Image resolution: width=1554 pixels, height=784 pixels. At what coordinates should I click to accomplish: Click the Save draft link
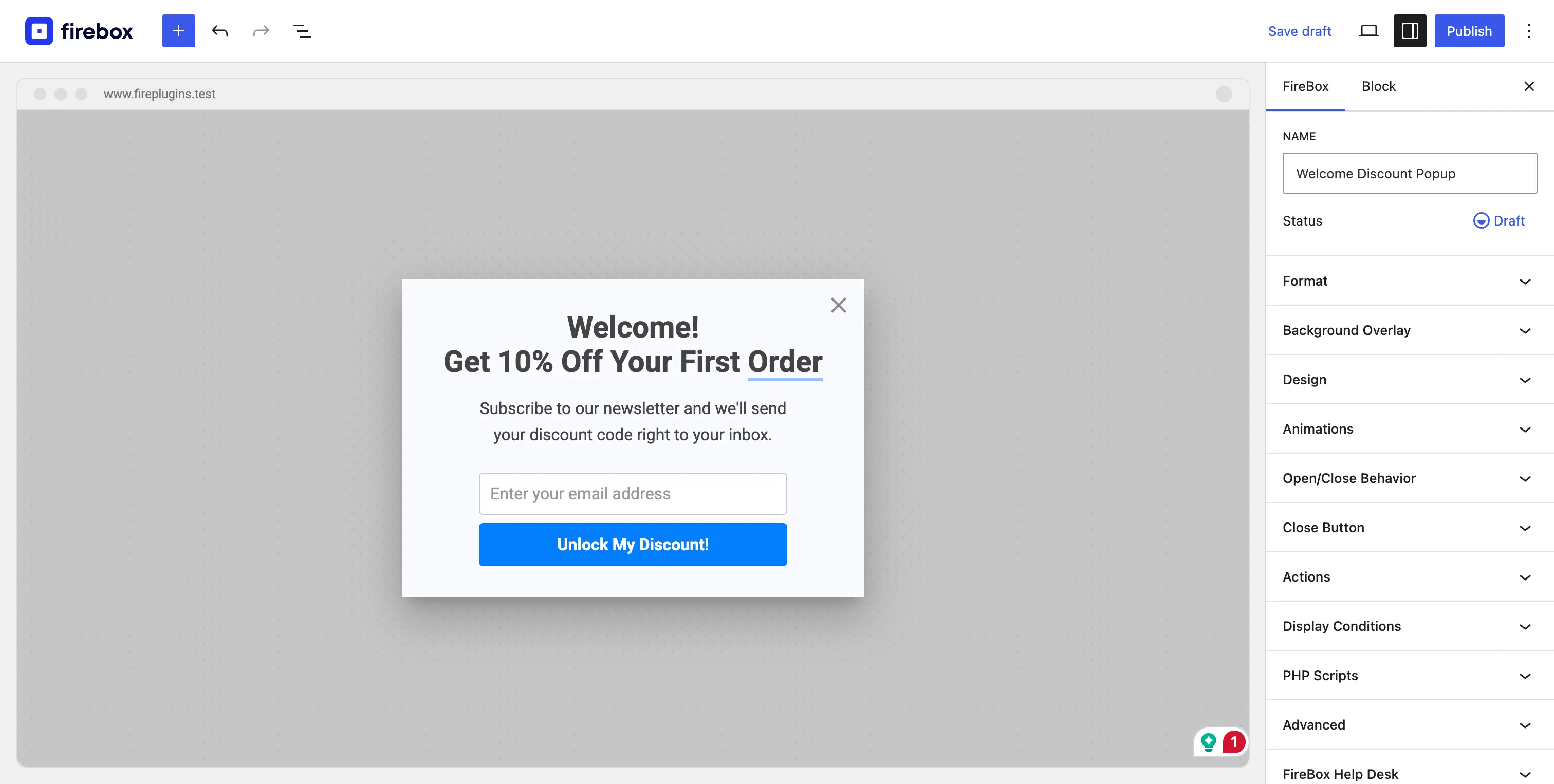(x=1300, y=31)
